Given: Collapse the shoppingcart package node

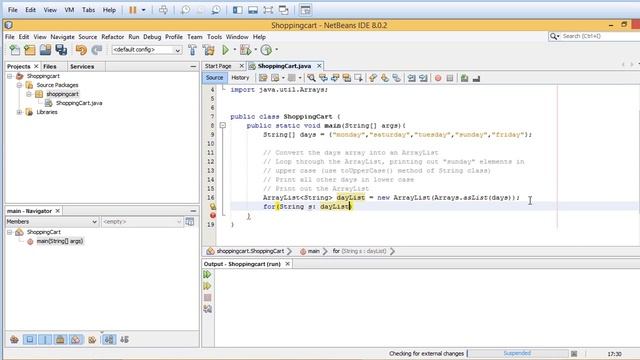Looking at the screenshot, I should click(29, 94).
